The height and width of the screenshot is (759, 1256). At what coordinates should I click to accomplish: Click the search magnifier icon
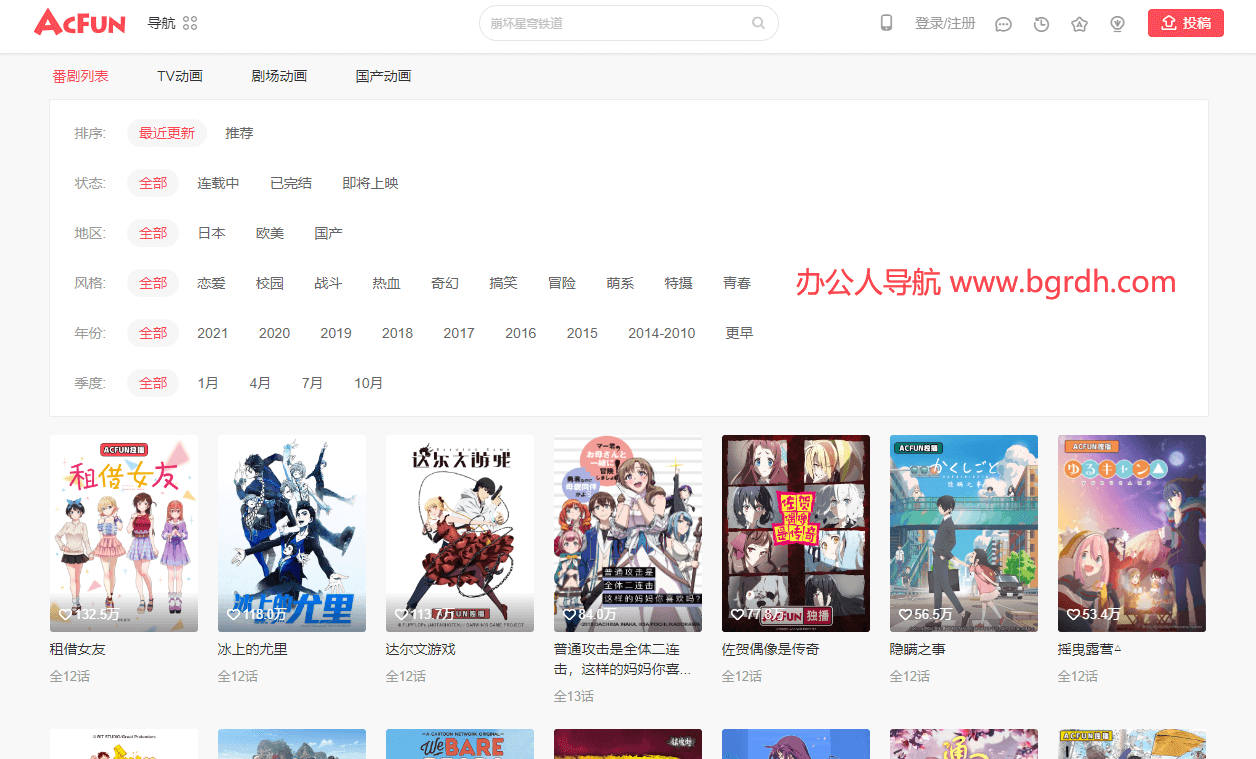(757, 21)
